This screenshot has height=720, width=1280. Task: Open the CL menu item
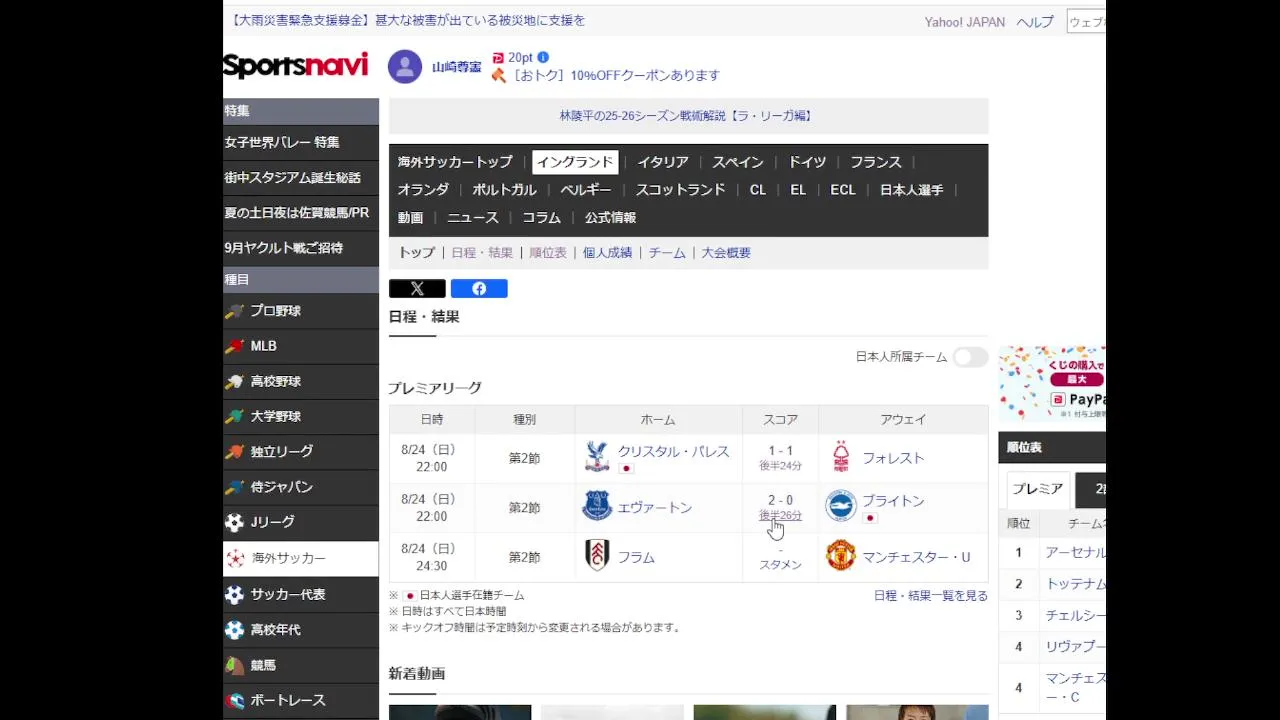click(x=758, y=190)
